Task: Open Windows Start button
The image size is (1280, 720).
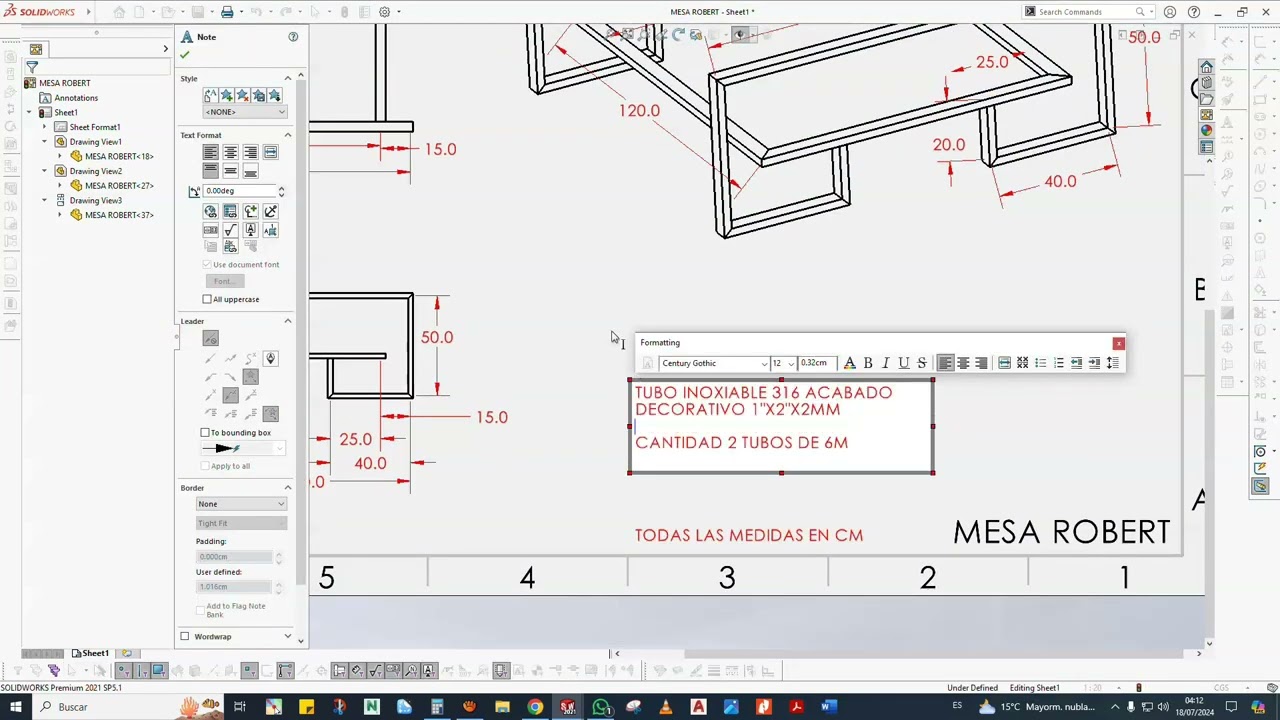Action: 16,707
